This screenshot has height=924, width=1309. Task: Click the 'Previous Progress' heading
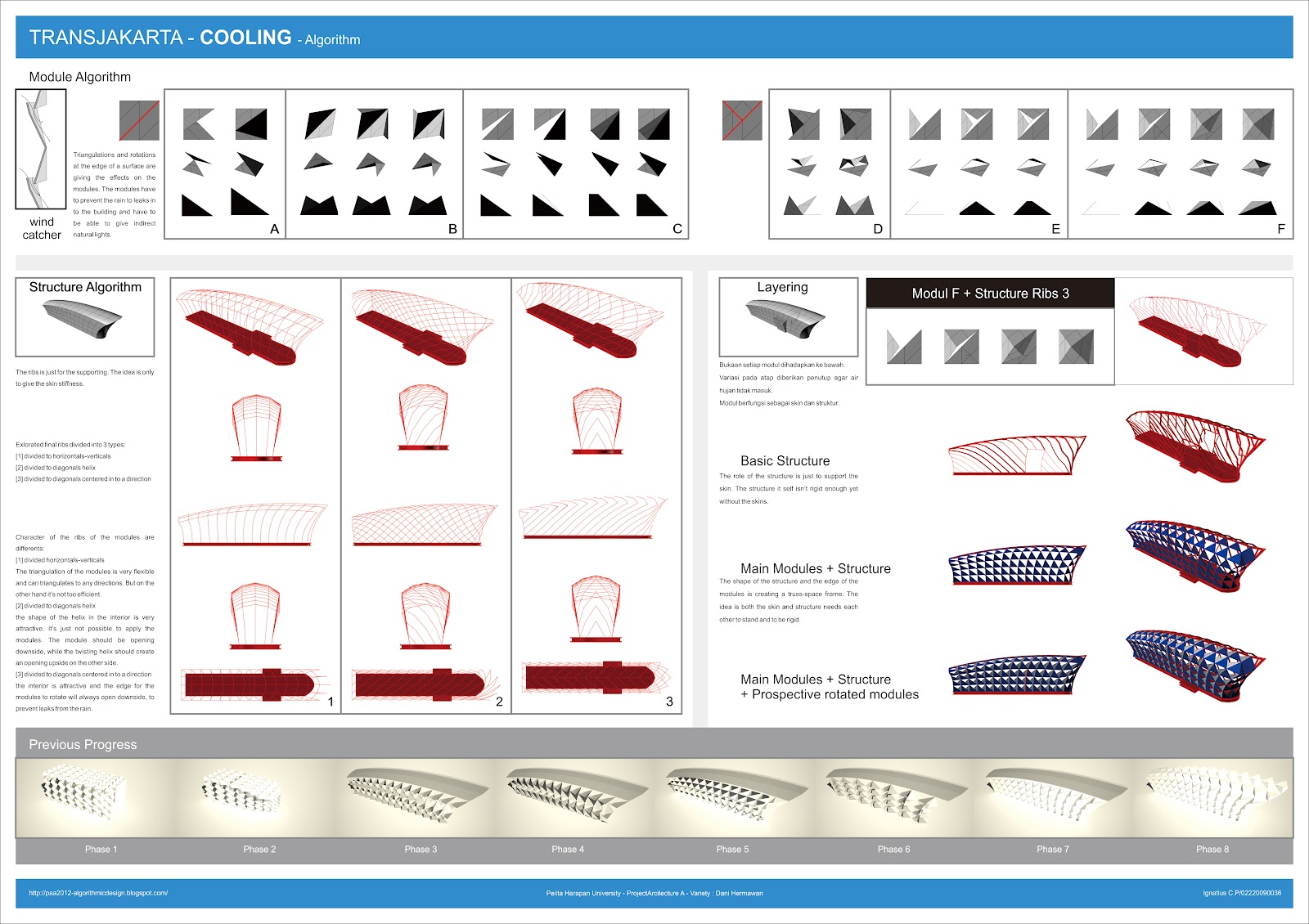(x=83, y=745)
